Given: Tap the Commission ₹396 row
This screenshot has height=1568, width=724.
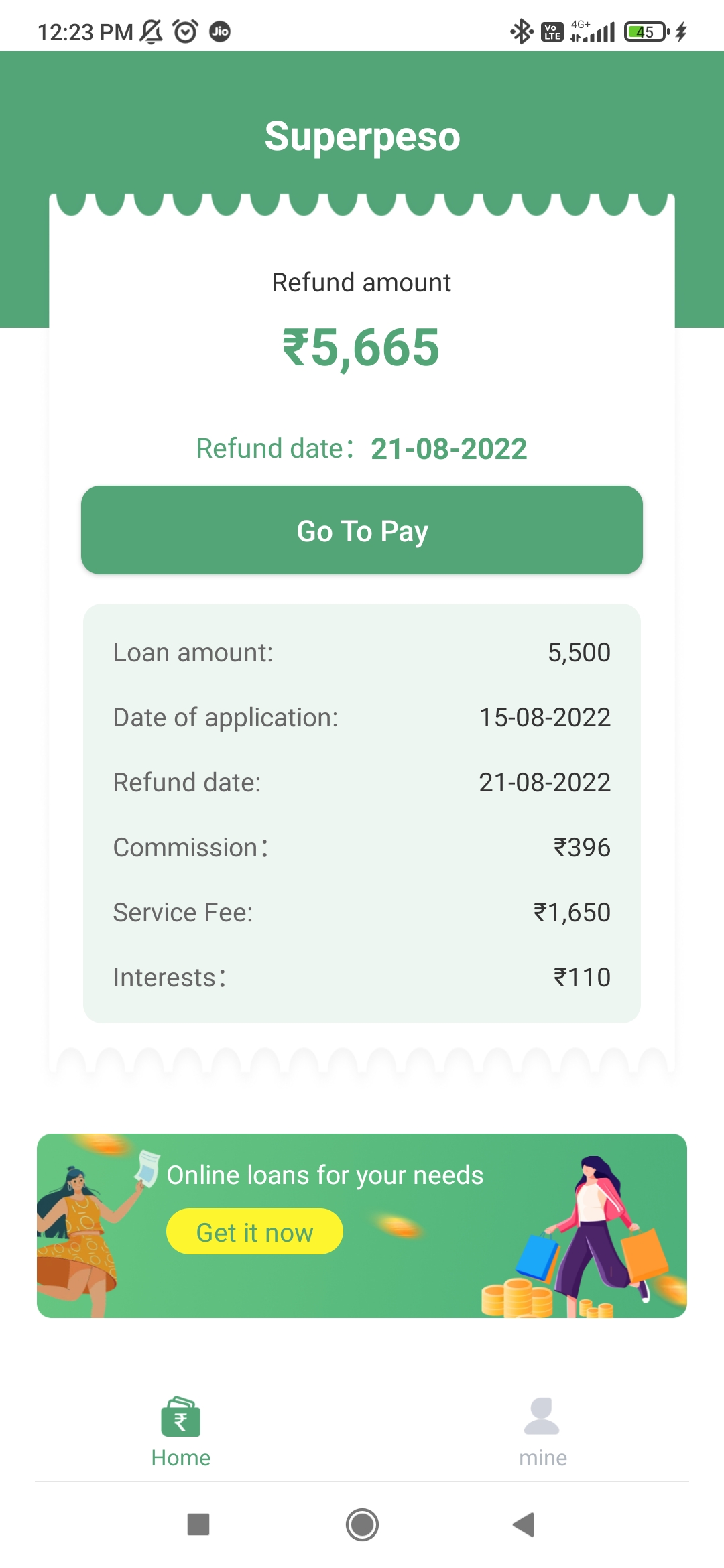Looking at the screenshot, I should (362, 848).
